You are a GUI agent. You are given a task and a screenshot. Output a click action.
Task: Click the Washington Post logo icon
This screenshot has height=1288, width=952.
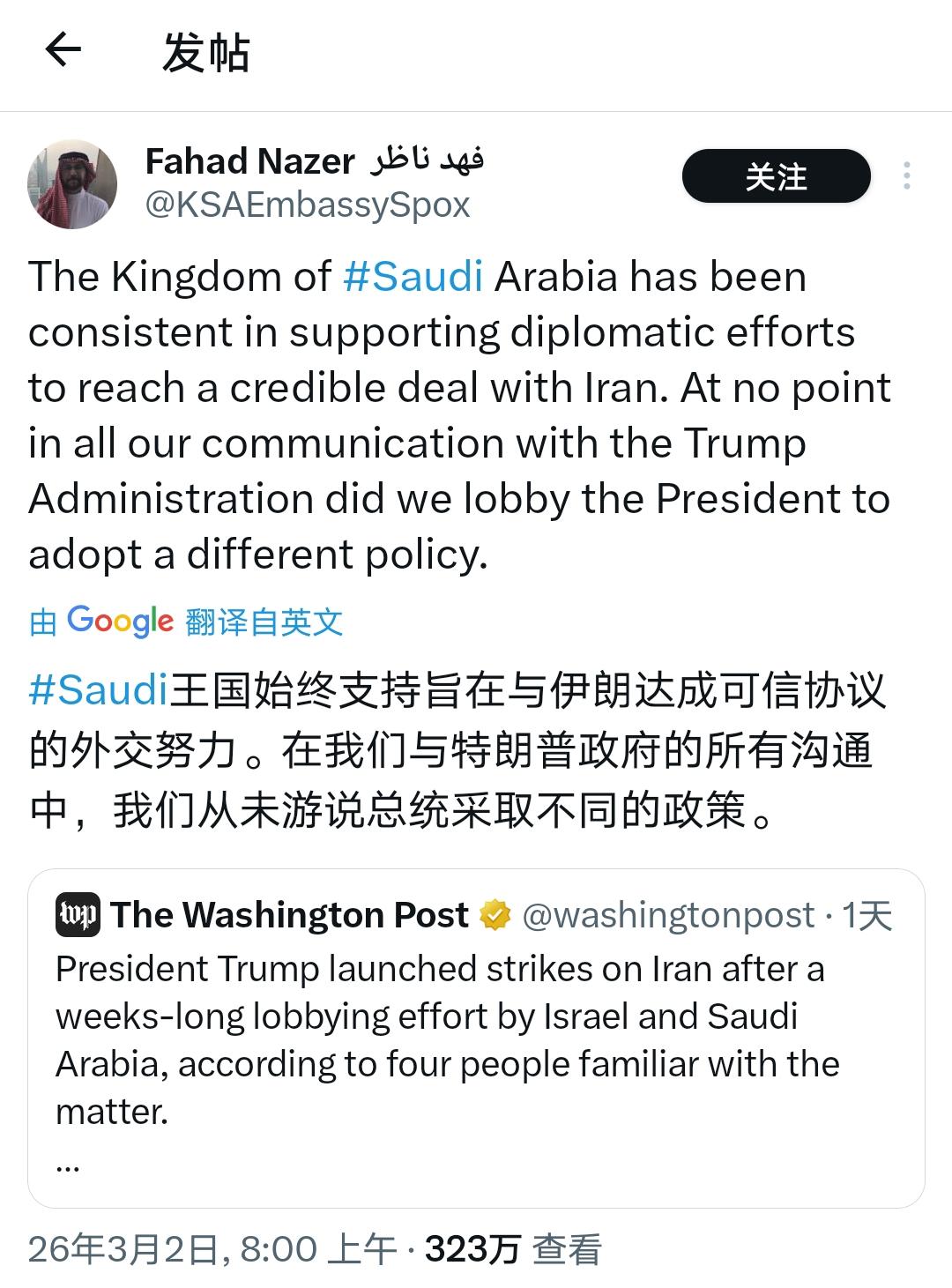78,914
